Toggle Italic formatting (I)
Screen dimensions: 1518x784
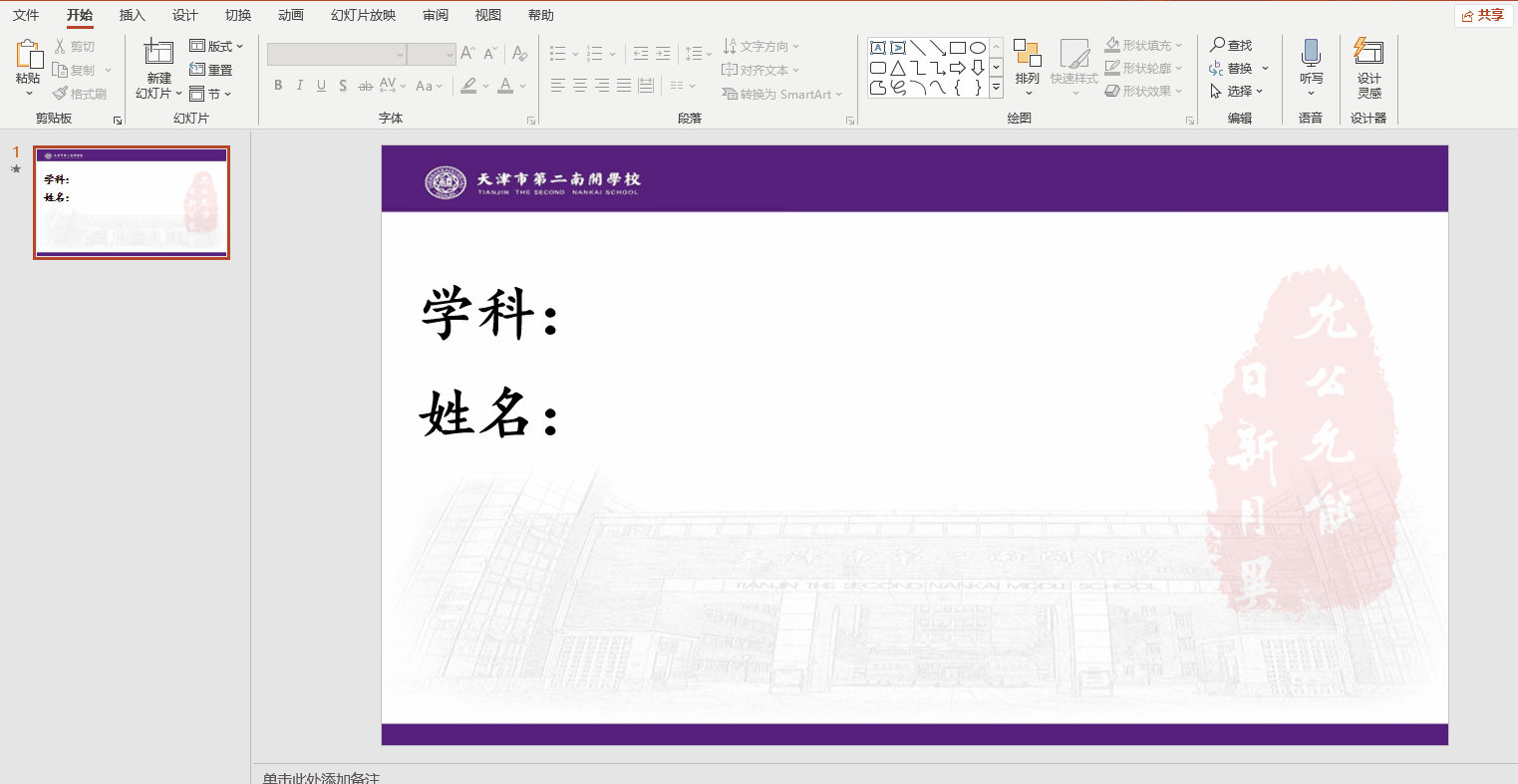click(x=300, y=86)
